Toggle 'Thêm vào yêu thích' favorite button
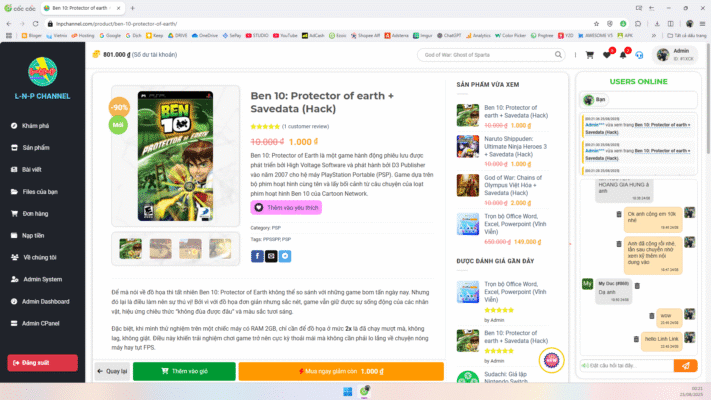Image resolution: width=711 pixels, height=400 pixels. (286, 207)
